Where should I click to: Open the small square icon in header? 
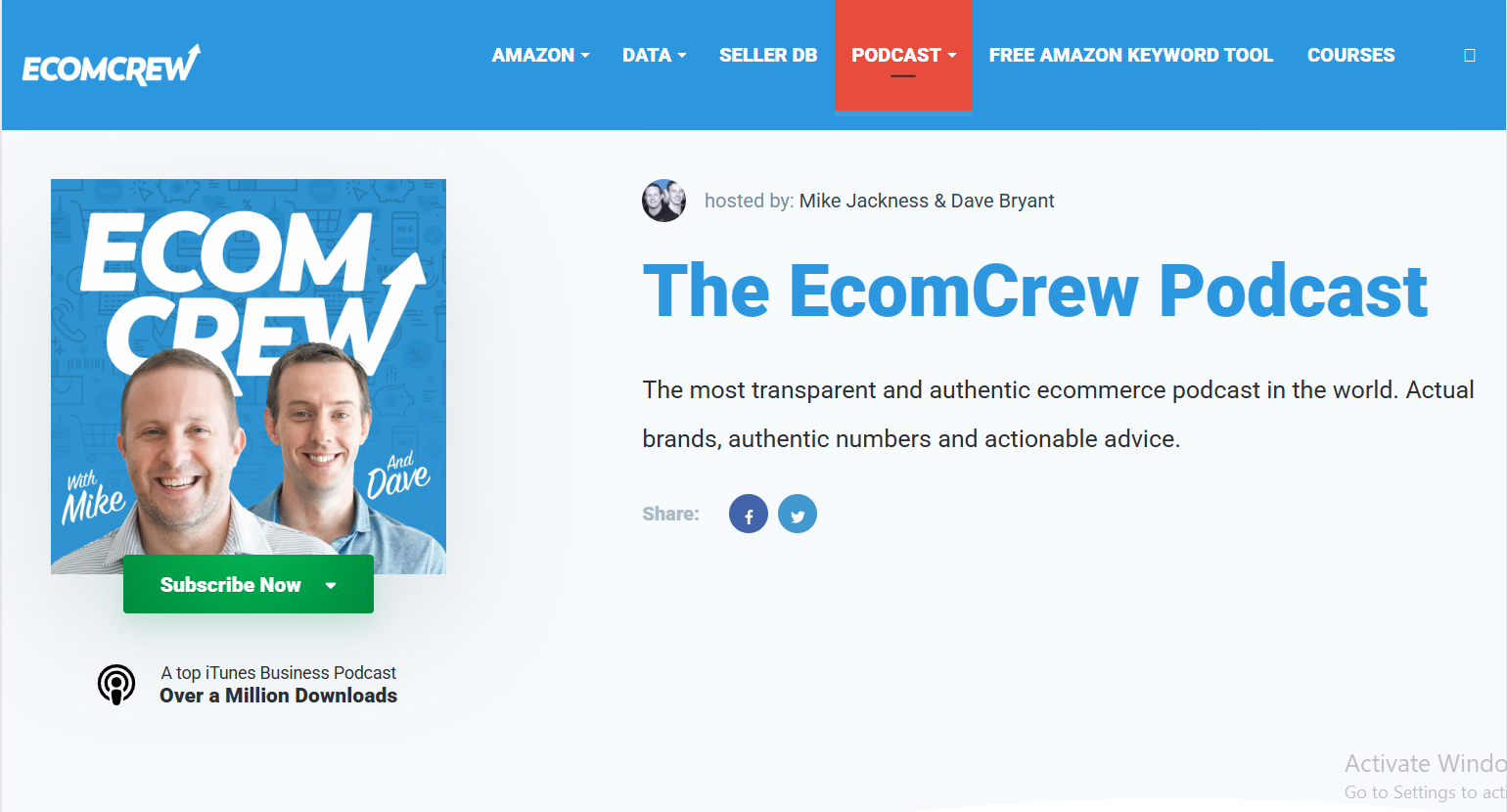click(x=1469, y=56)
